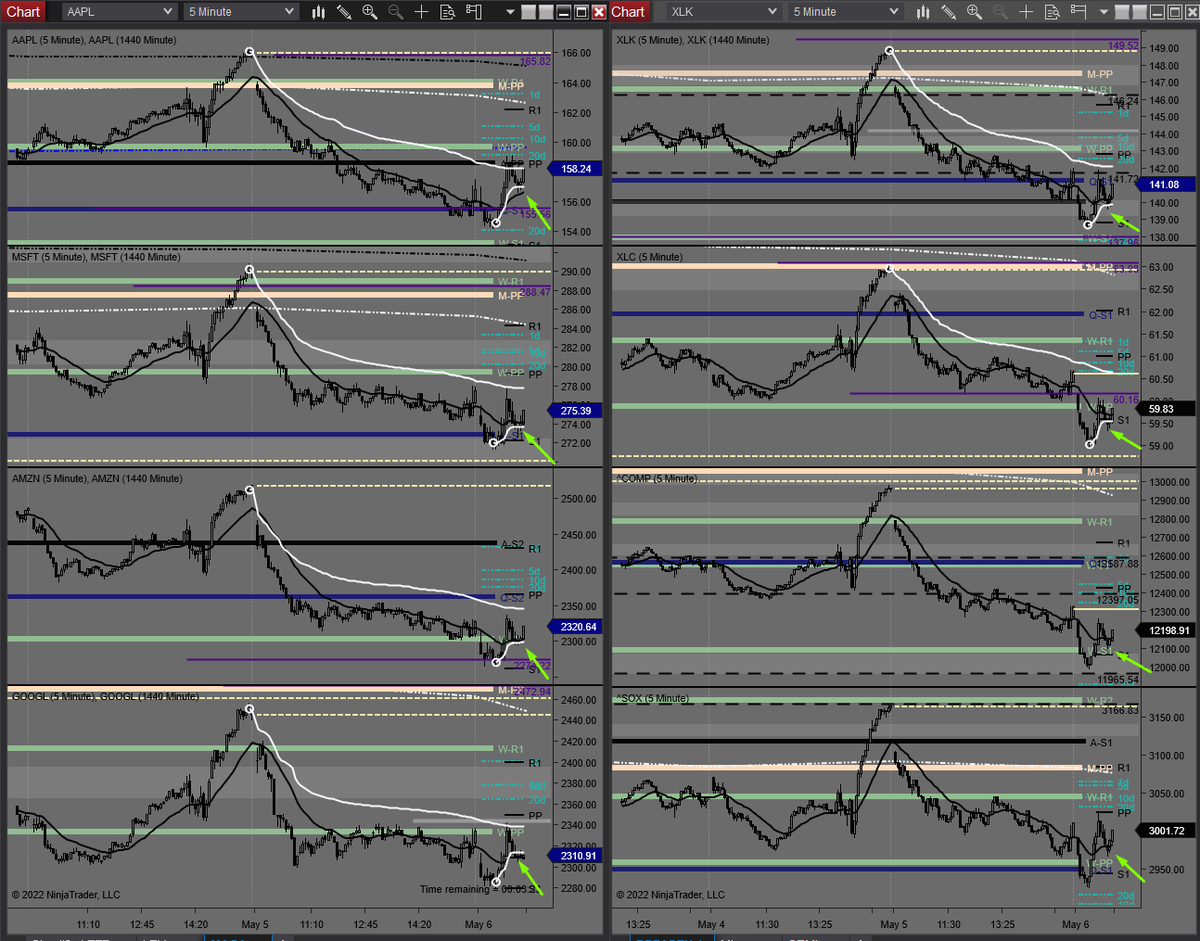Viewport: 1200px width, 941px height.
Task: Click the 60.16 level label in XLC panel
Action: click(x=1126, y=398)
